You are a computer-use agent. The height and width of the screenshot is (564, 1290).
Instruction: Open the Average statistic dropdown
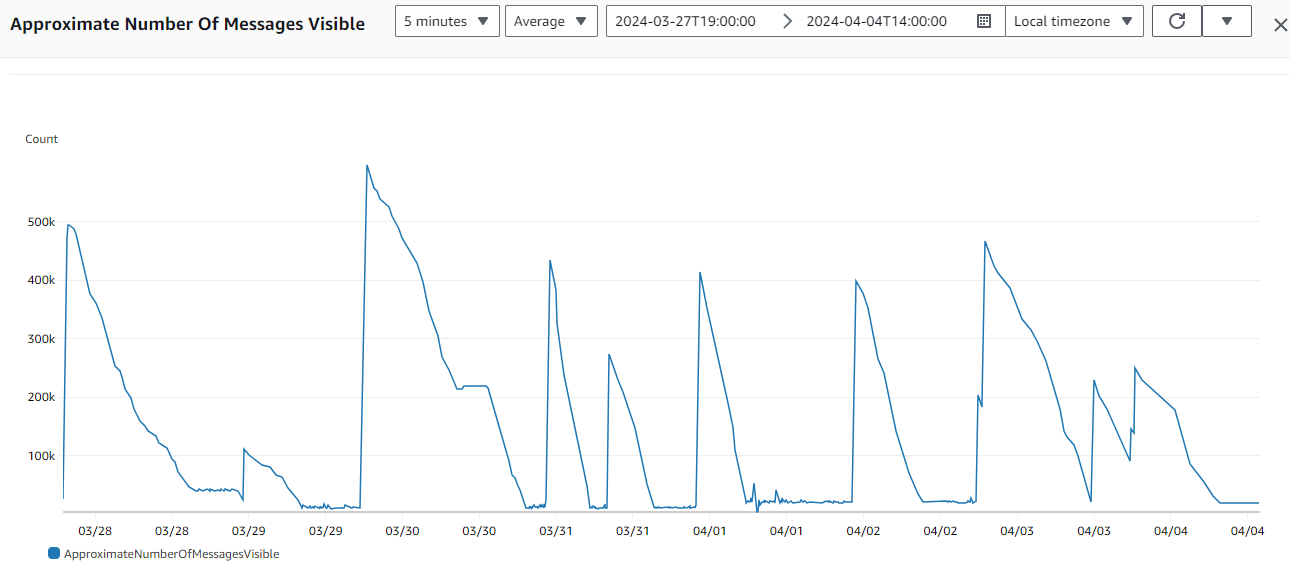(x=551, y=21)
